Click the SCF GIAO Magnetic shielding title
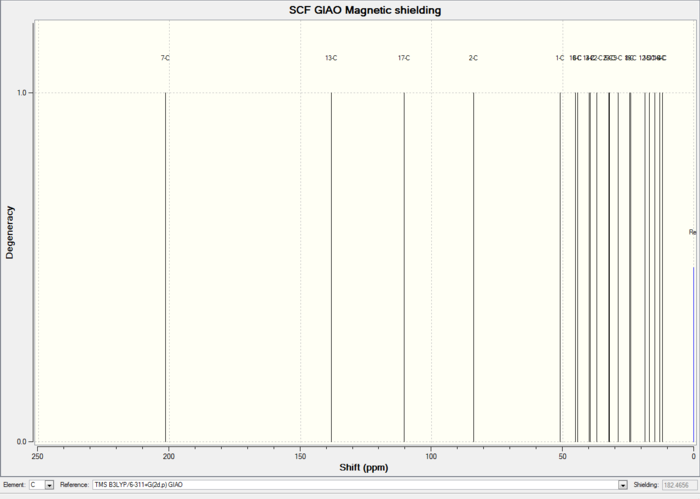700x499 pixels. point(365,10)
